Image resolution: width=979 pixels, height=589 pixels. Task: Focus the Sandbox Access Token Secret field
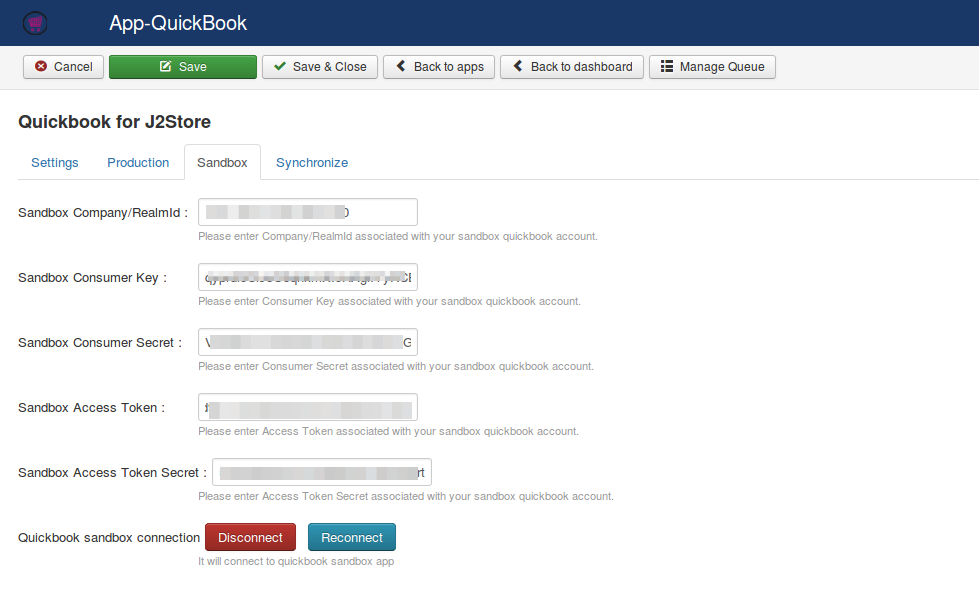(x=322, y=472)
